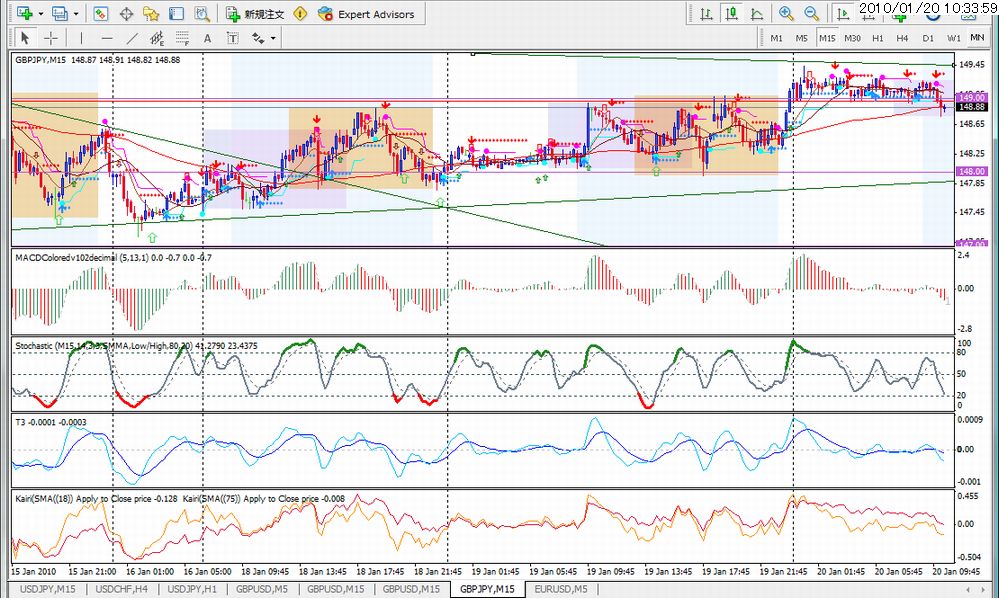Select the trendline drawing tool

[132, 38]
